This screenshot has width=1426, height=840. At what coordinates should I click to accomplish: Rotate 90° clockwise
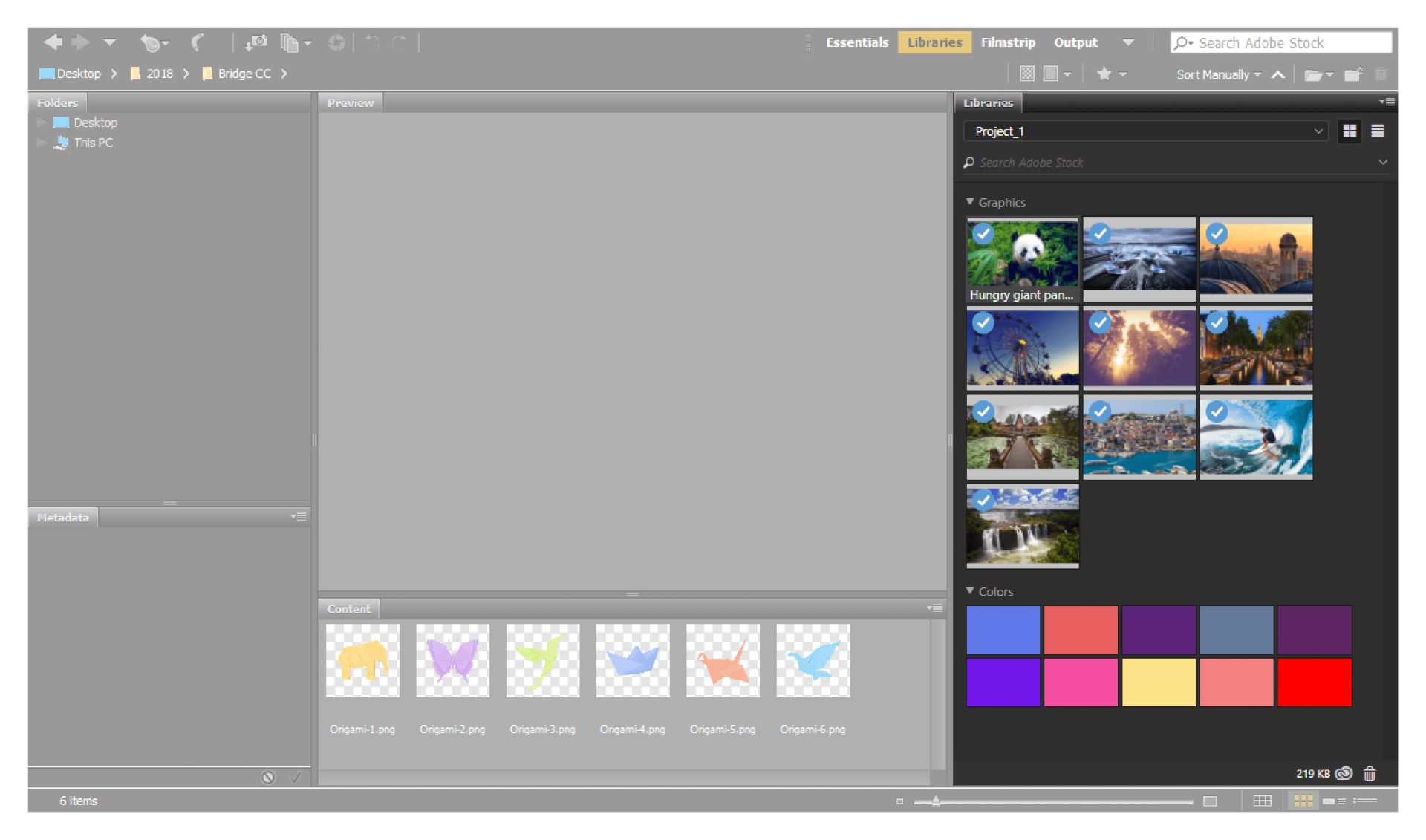400,42
